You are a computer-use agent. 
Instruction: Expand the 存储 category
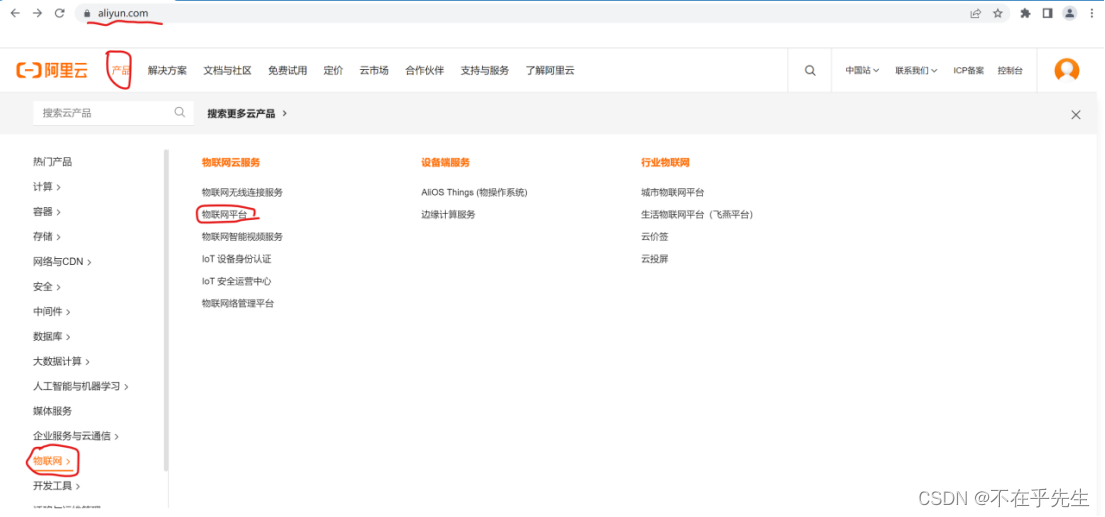coord(47,237)
